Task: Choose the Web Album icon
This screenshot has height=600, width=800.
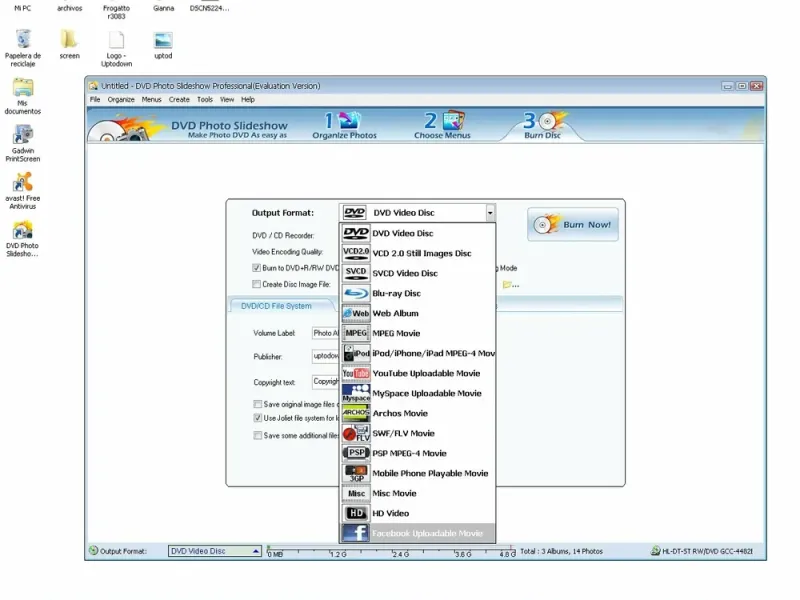Action: 356,313
